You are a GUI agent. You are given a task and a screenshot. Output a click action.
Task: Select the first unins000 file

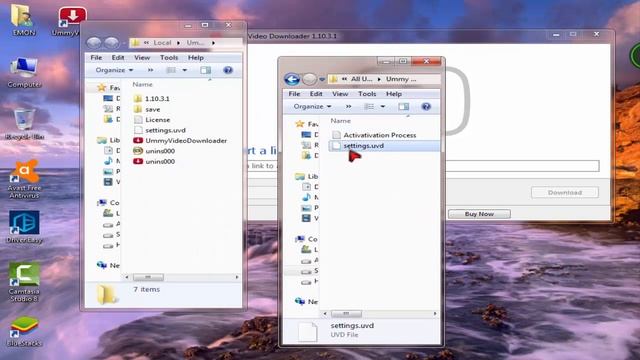point(154,151)
